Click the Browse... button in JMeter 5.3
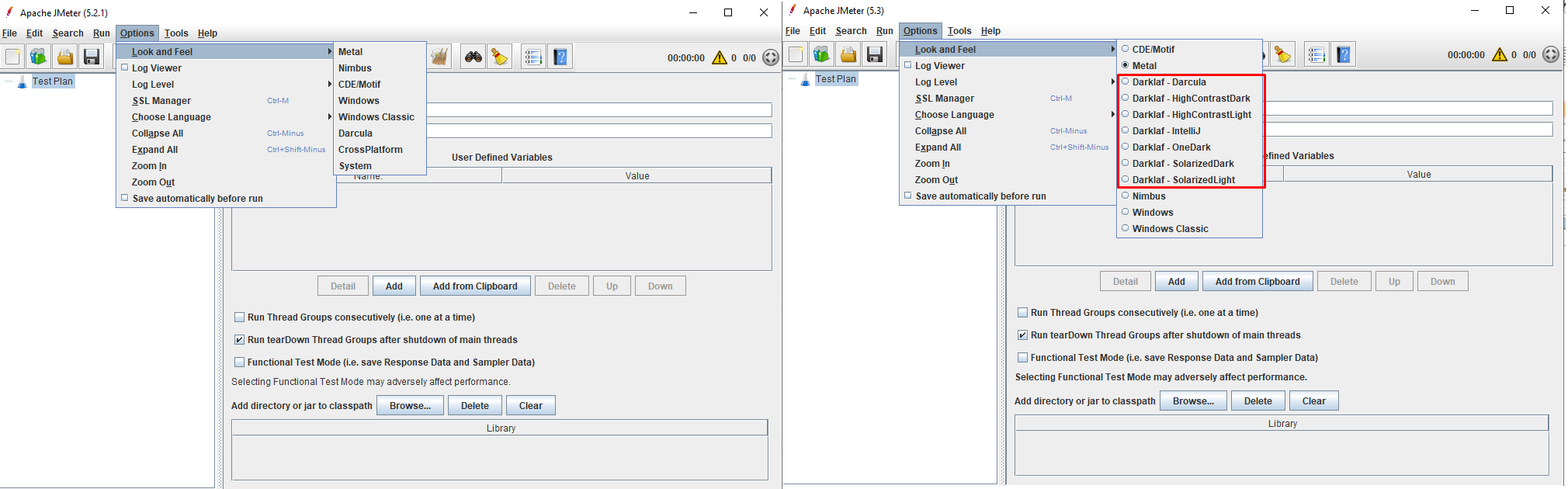The height and width of the screenshot is (489, 1568). pos(1193,401)
